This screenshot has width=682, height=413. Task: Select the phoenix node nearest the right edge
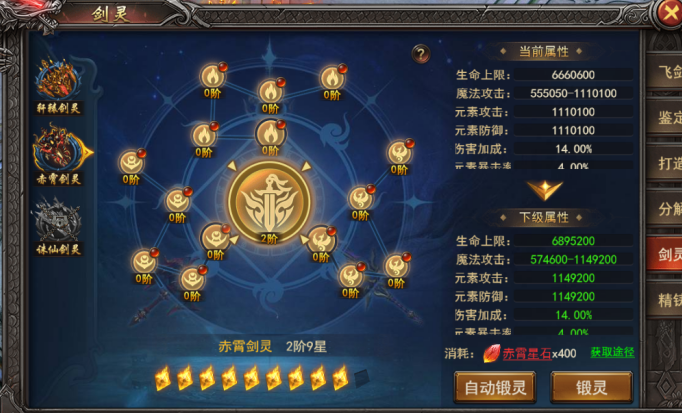399,153
